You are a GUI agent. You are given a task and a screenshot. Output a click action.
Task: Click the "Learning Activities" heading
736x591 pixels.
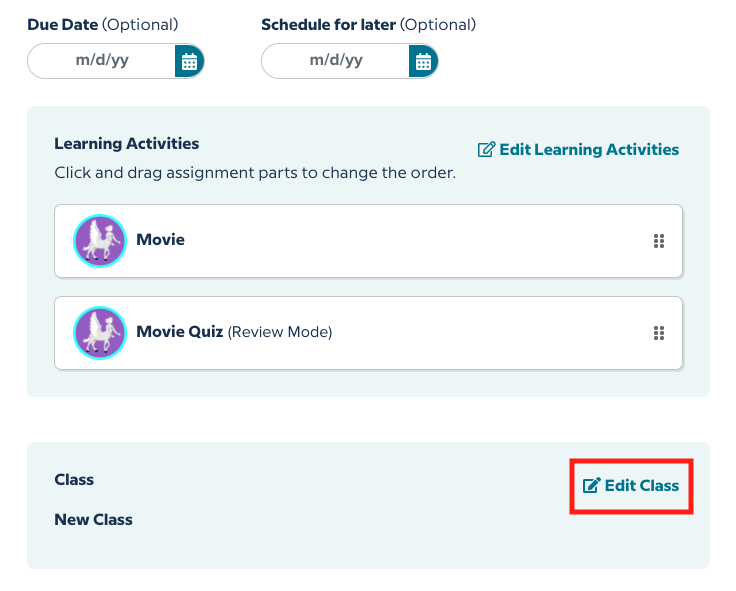coord(126,144)
